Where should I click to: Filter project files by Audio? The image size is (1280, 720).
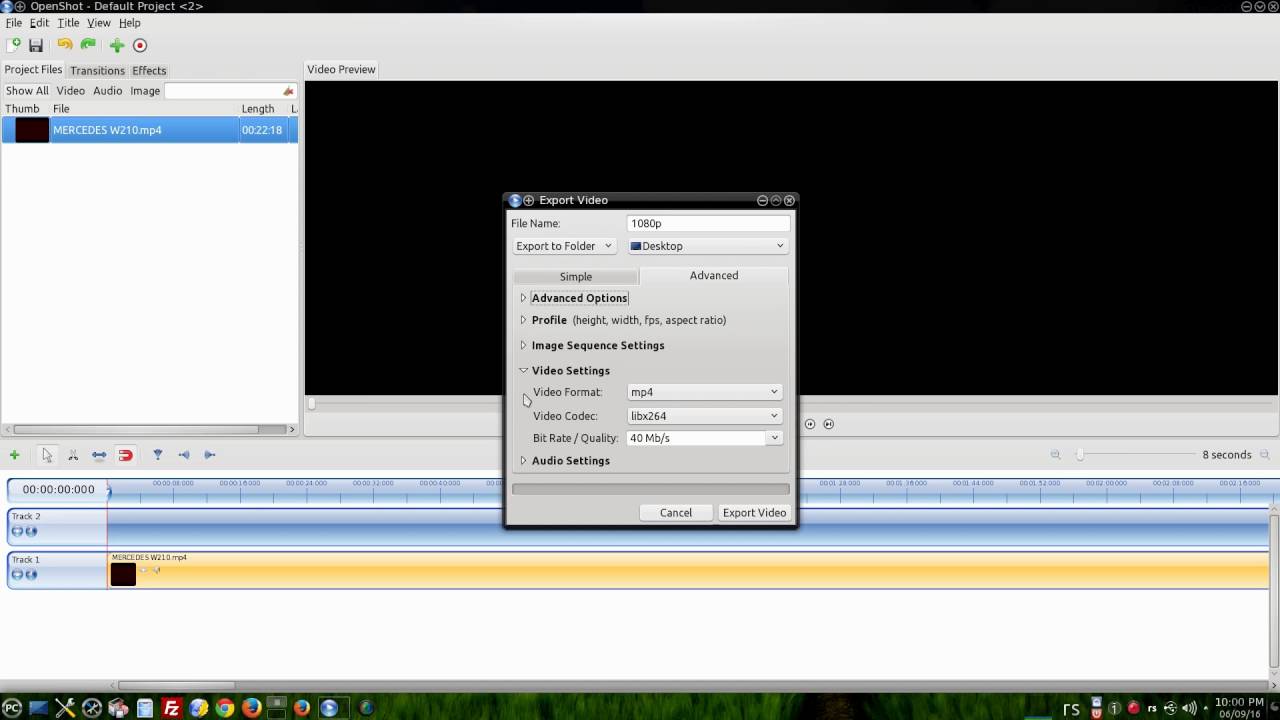point(107,91)
